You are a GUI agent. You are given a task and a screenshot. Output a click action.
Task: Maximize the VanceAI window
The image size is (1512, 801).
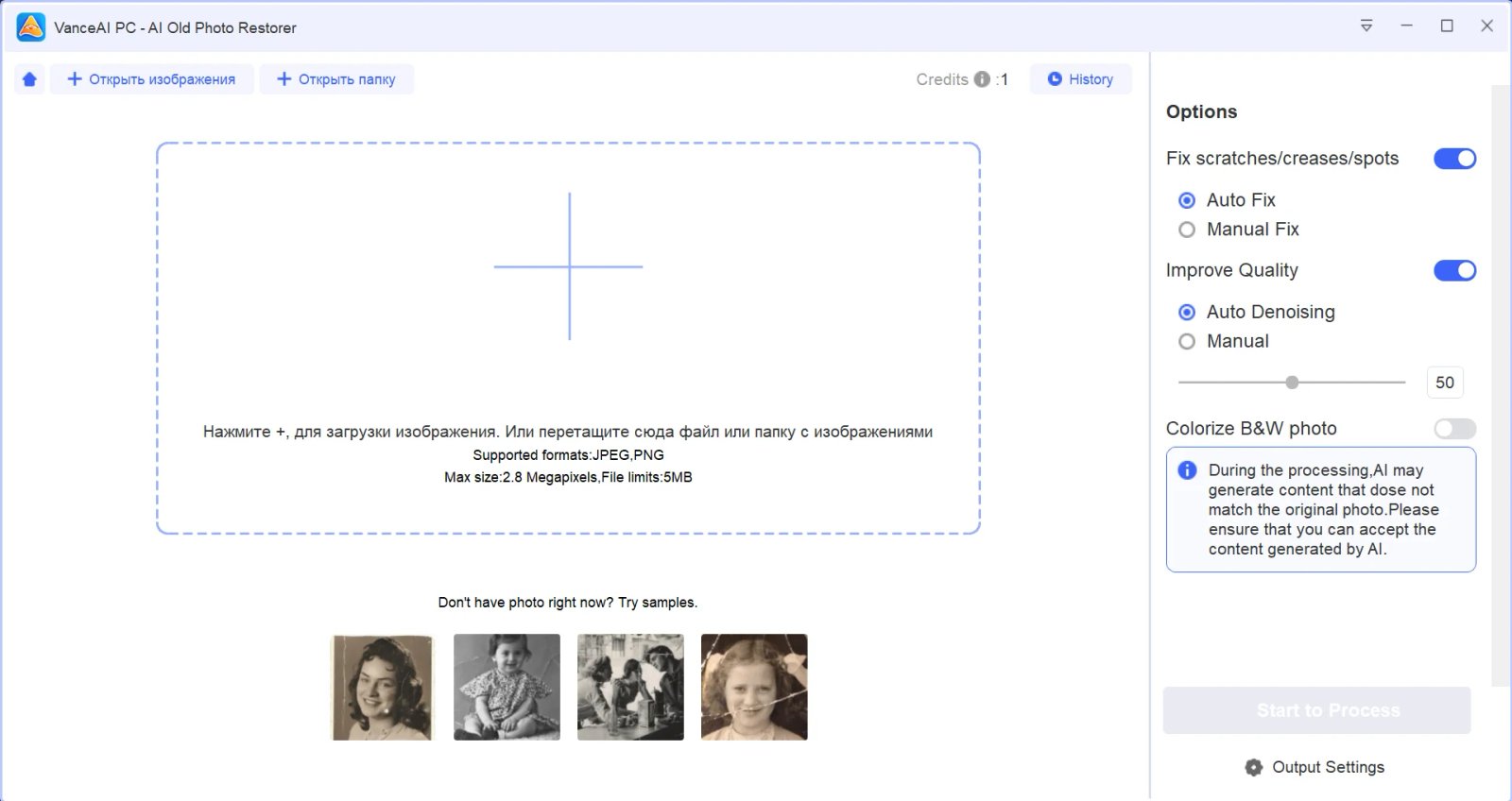[1447, 26]
